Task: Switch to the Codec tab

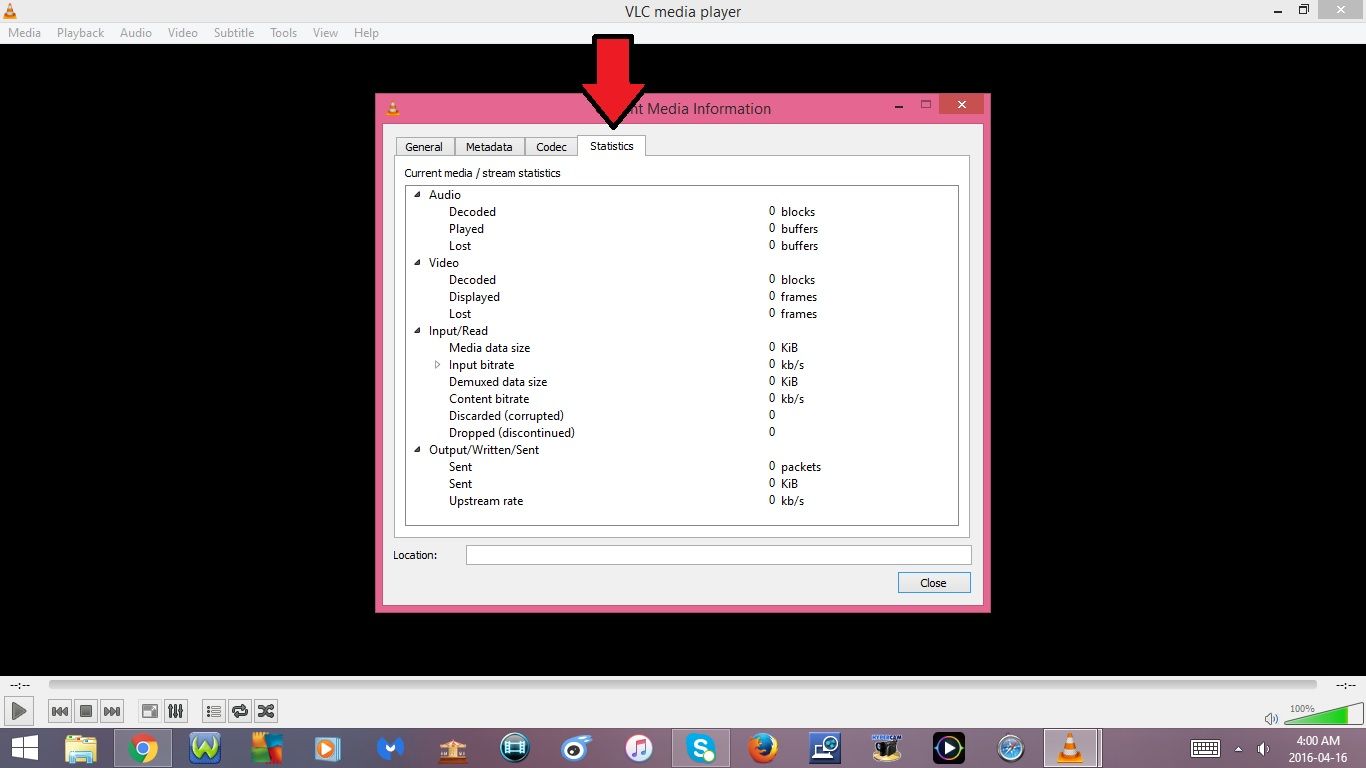Action: click(551, 146)
